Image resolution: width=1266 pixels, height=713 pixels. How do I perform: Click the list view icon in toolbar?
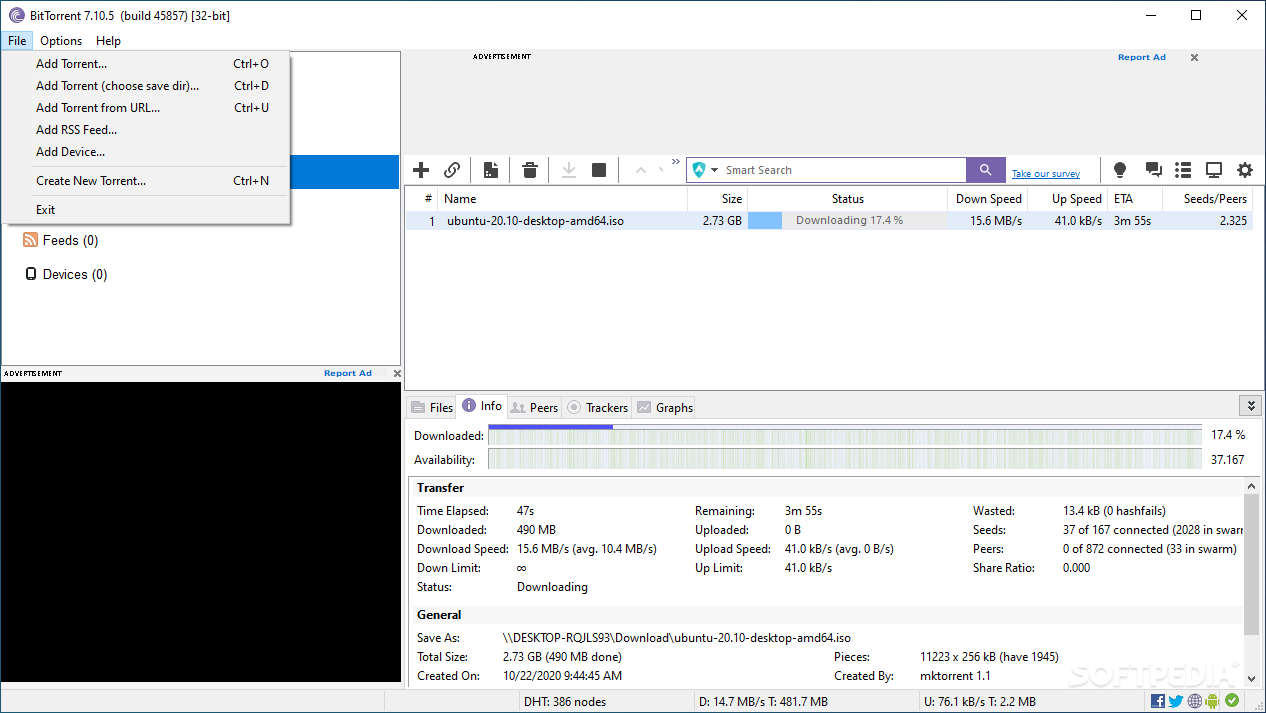tap(1183, 170)
